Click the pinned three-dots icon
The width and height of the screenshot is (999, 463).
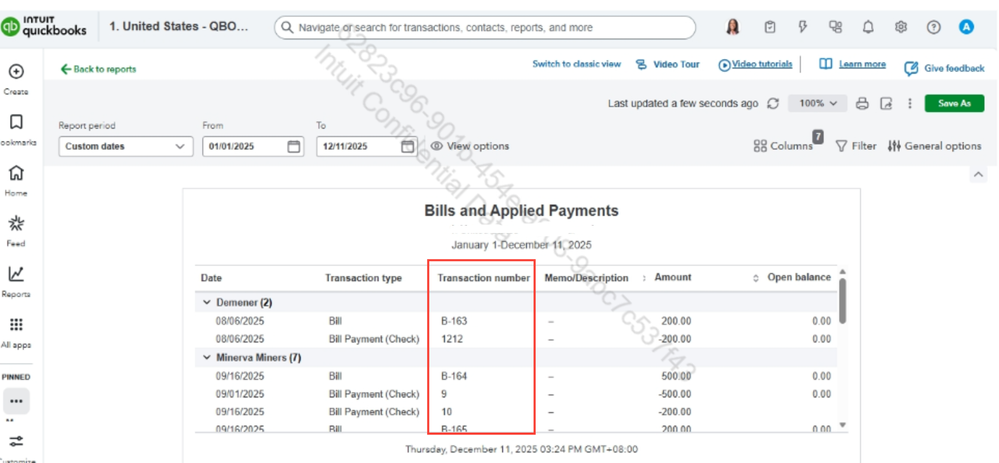[16, 401]
